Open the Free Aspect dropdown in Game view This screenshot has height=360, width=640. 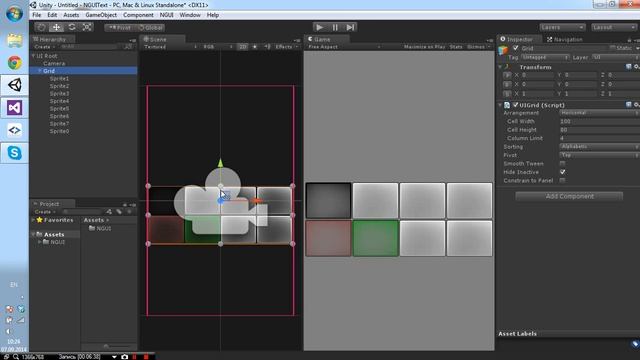pyautogui.click(x=344, y=47)
